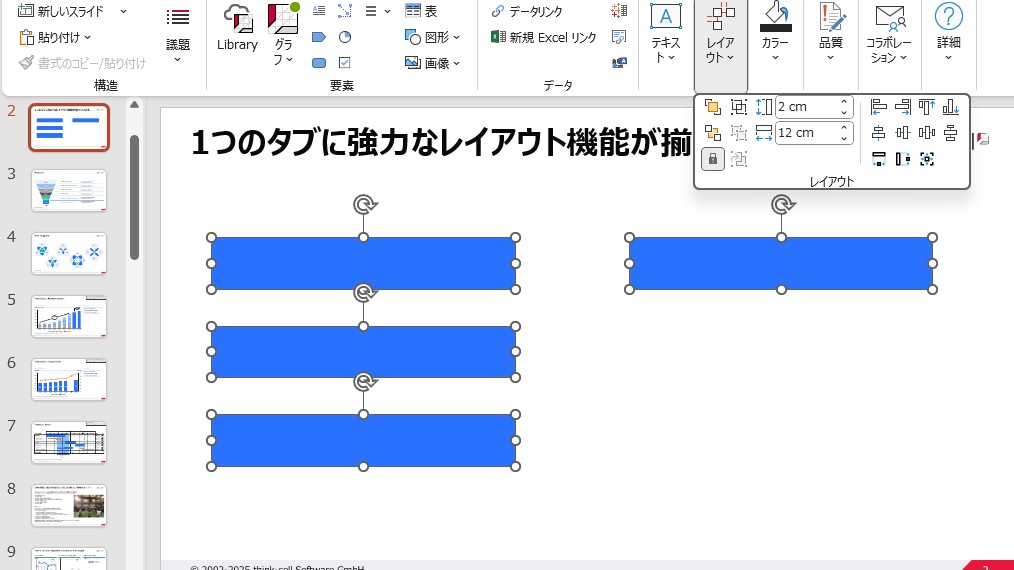1014x570 pixels.
Task: Click the Harvey ball pie icon
Action: (x=345, y=37)
